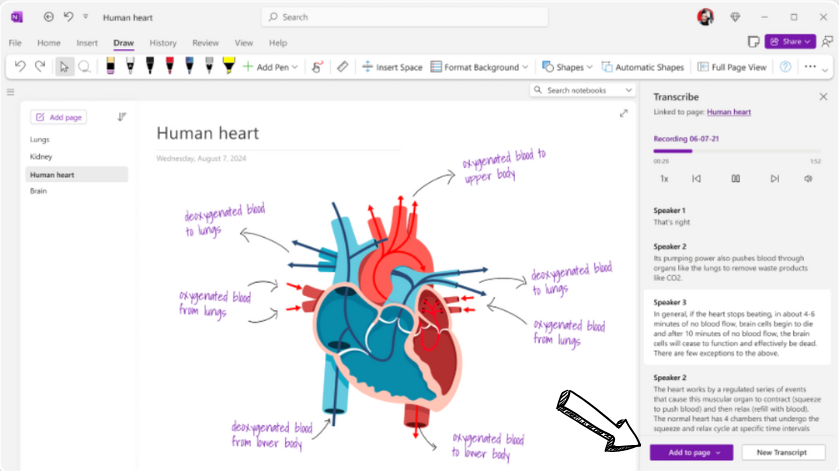Select the blue pen

[x=189, y=66]
